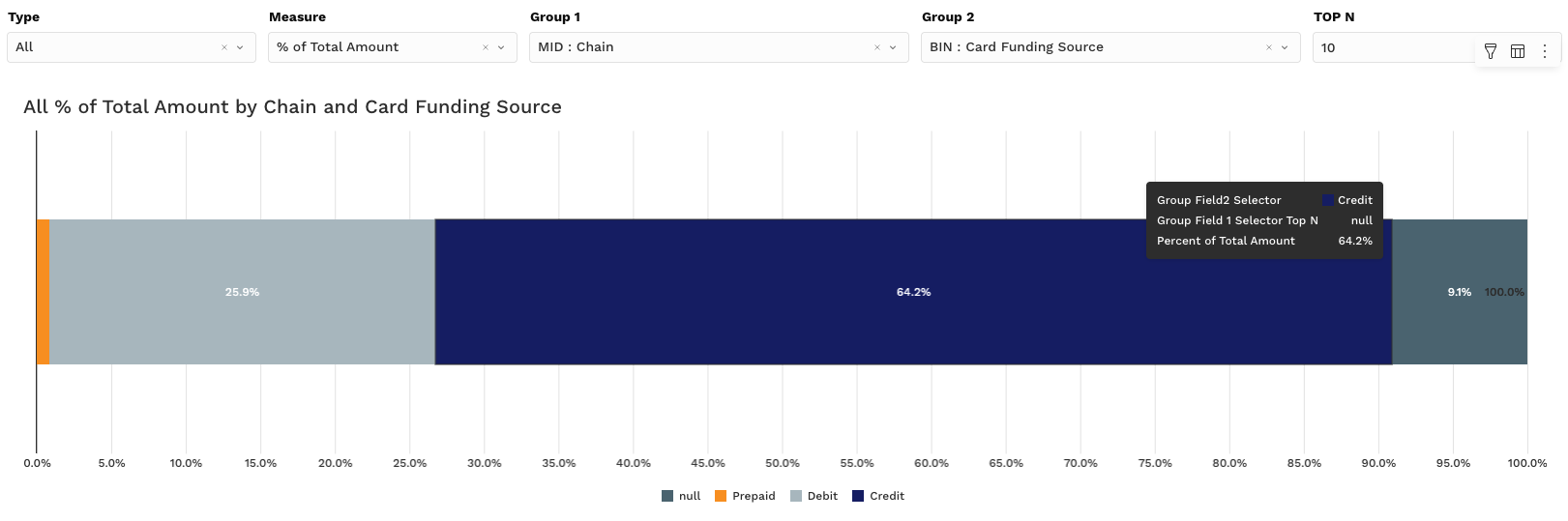
Task: Toggle the Credit series in the legend
Action: click(x=877, y=496)
